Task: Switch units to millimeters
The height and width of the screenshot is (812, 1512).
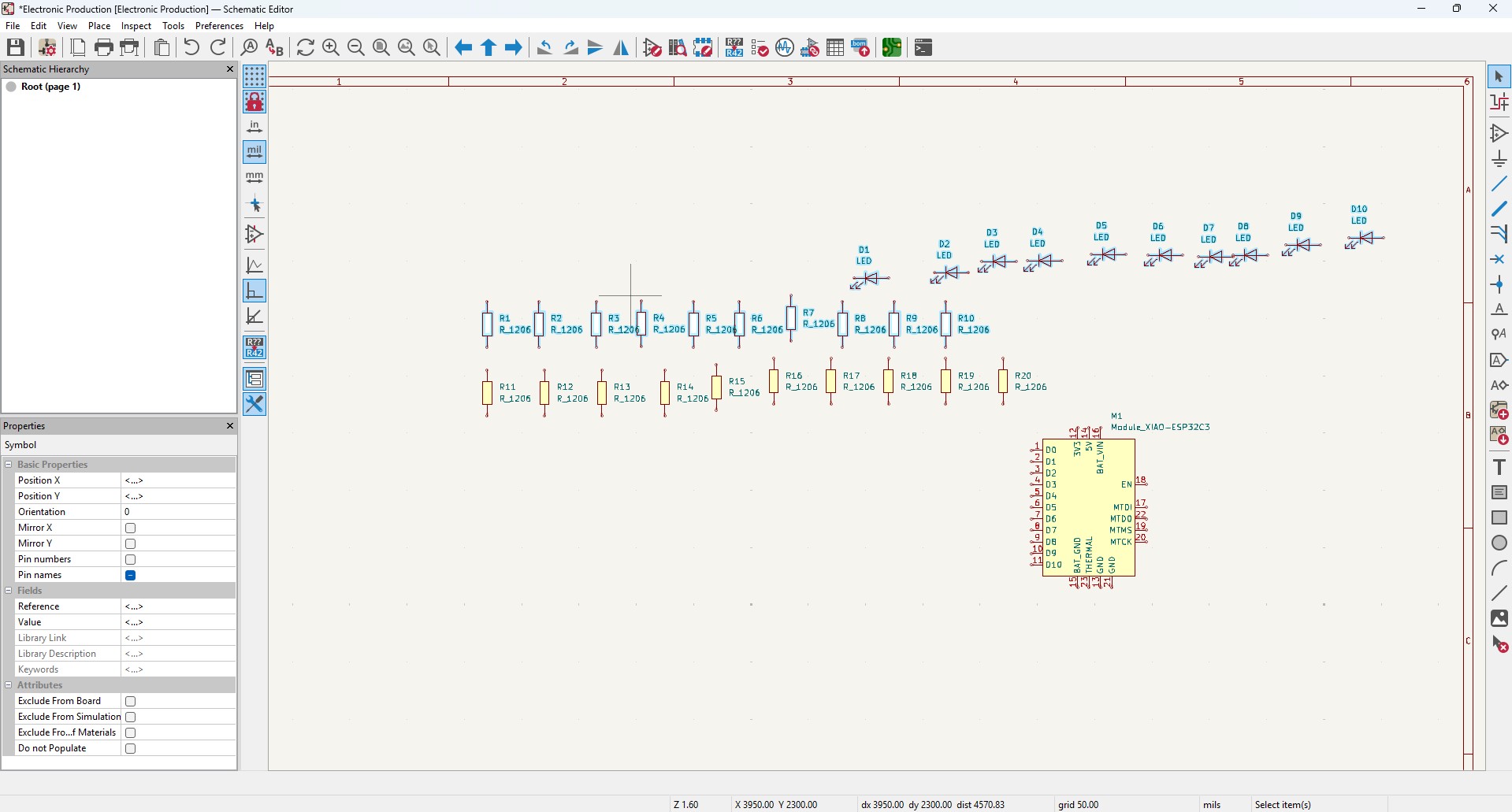Action: tap(254, 177)
